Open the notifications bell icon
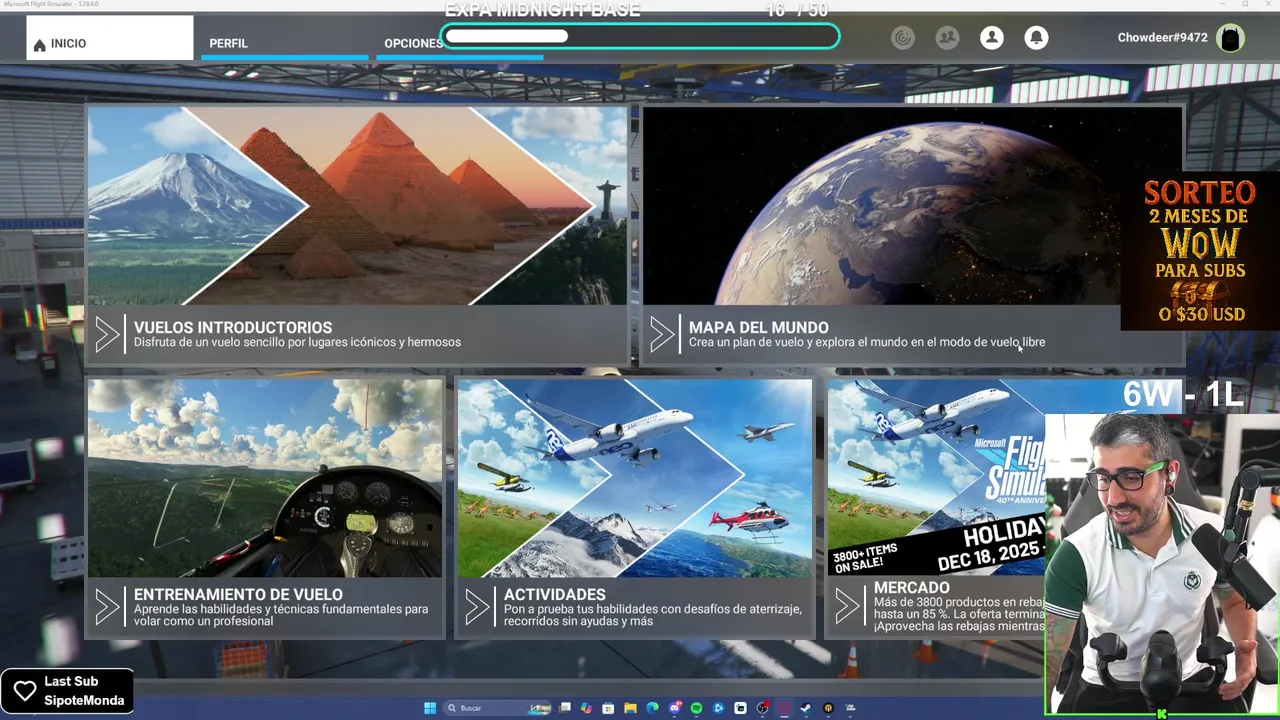 [1036, 38]
